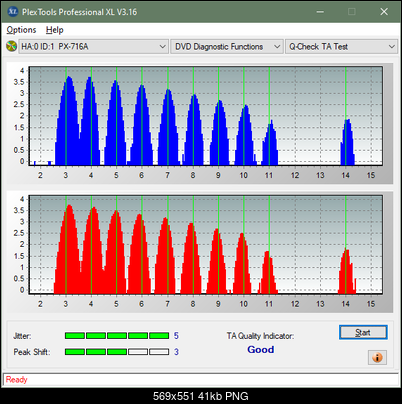Screen dimensions: 402x404
Task: Open the Help menu
Action: pyautogui.click(x=55, y=30)
